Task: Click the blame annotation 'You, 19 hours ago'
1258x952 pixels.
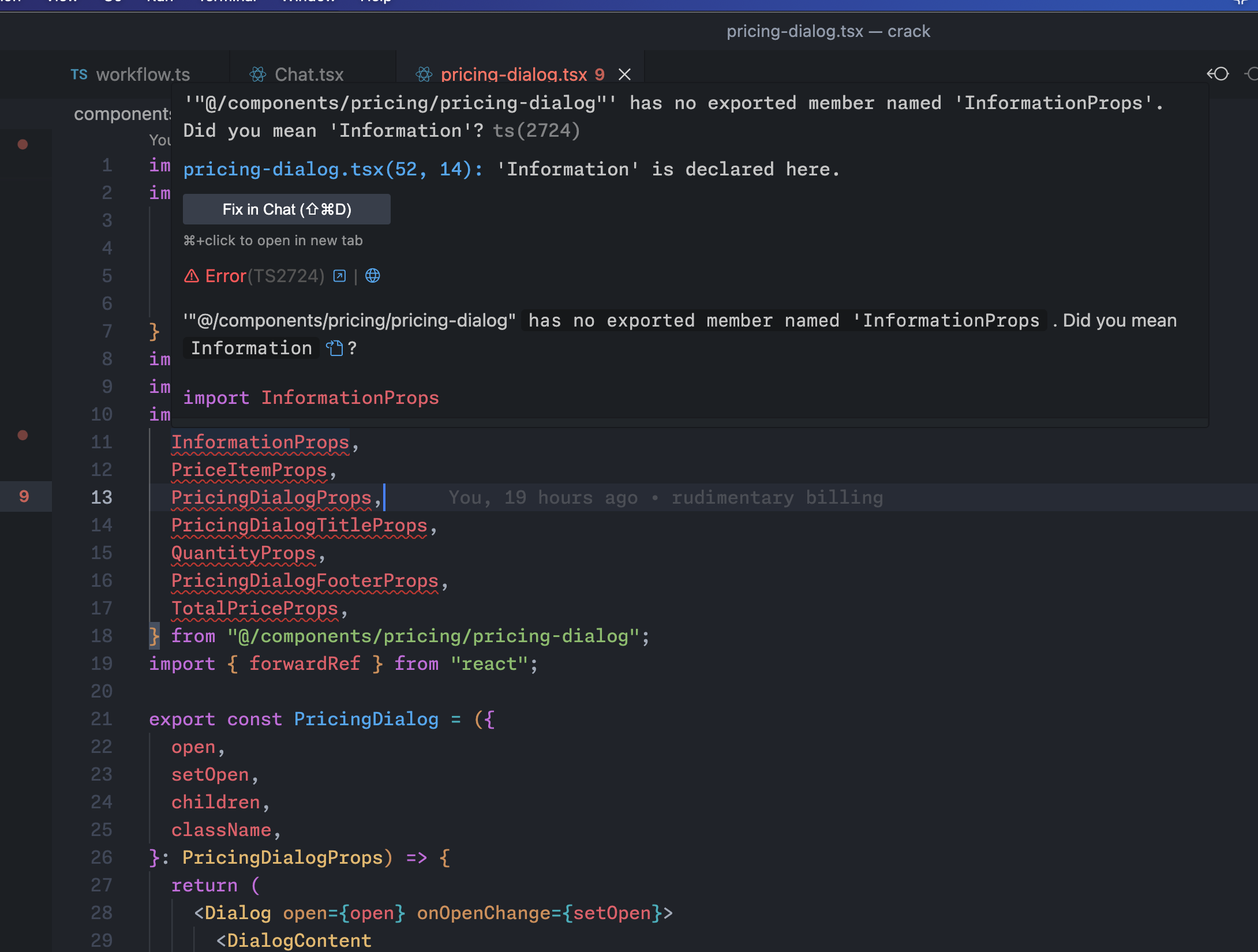Action: tap(544, 497)
